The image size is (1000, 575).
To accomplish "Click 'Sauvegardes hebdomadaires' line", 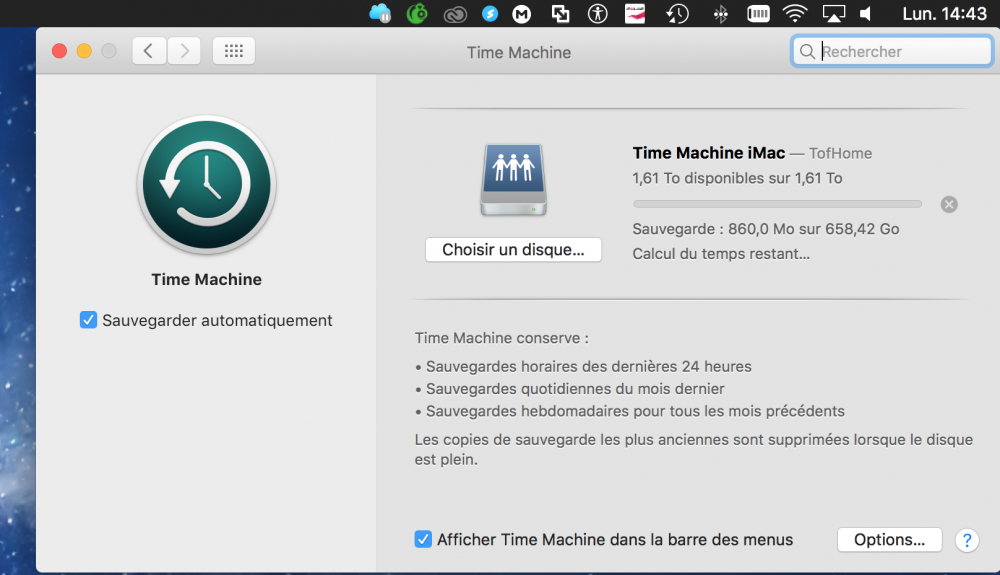I will pyautogui.click(x=635, y=411).
